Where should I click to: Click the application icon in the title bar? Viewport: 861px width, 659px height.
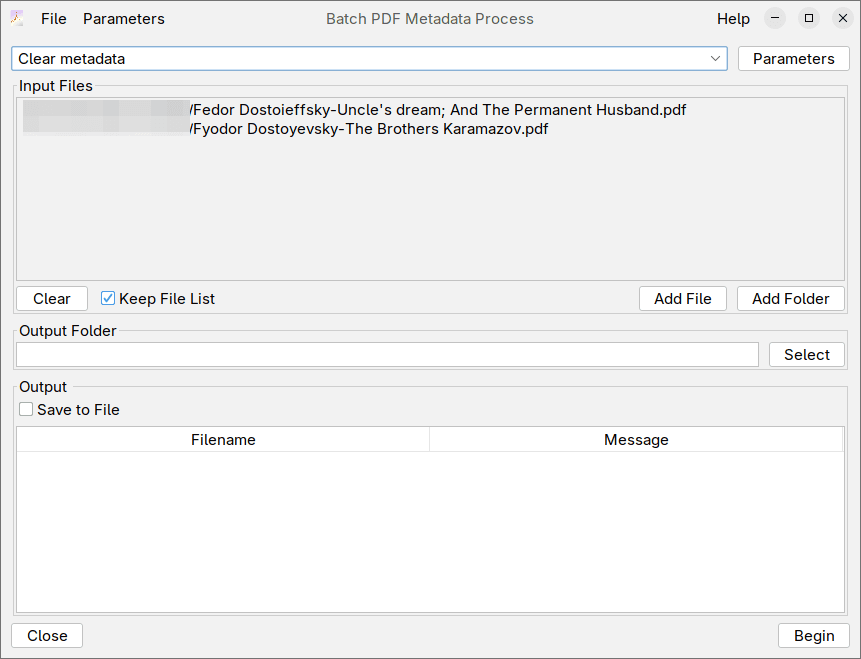(15, 18)
